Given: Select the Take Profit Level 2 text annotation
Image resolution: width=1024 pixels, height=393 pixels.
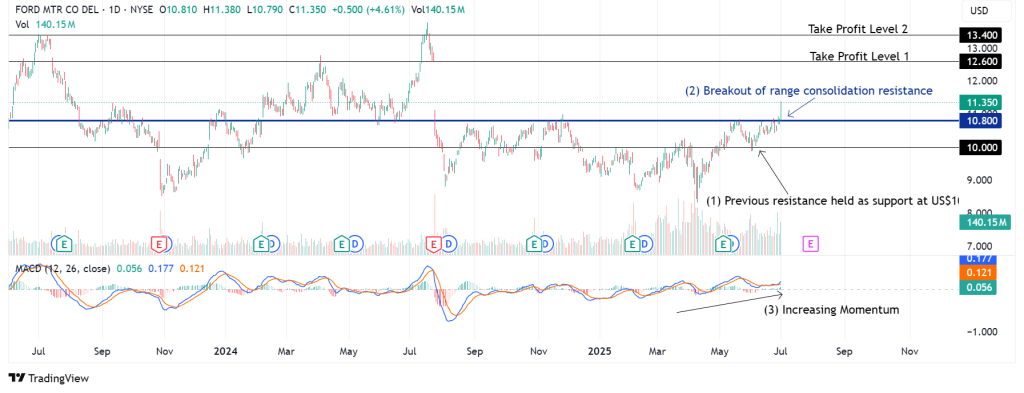Looking at the screenshot, I should (858, 29).
